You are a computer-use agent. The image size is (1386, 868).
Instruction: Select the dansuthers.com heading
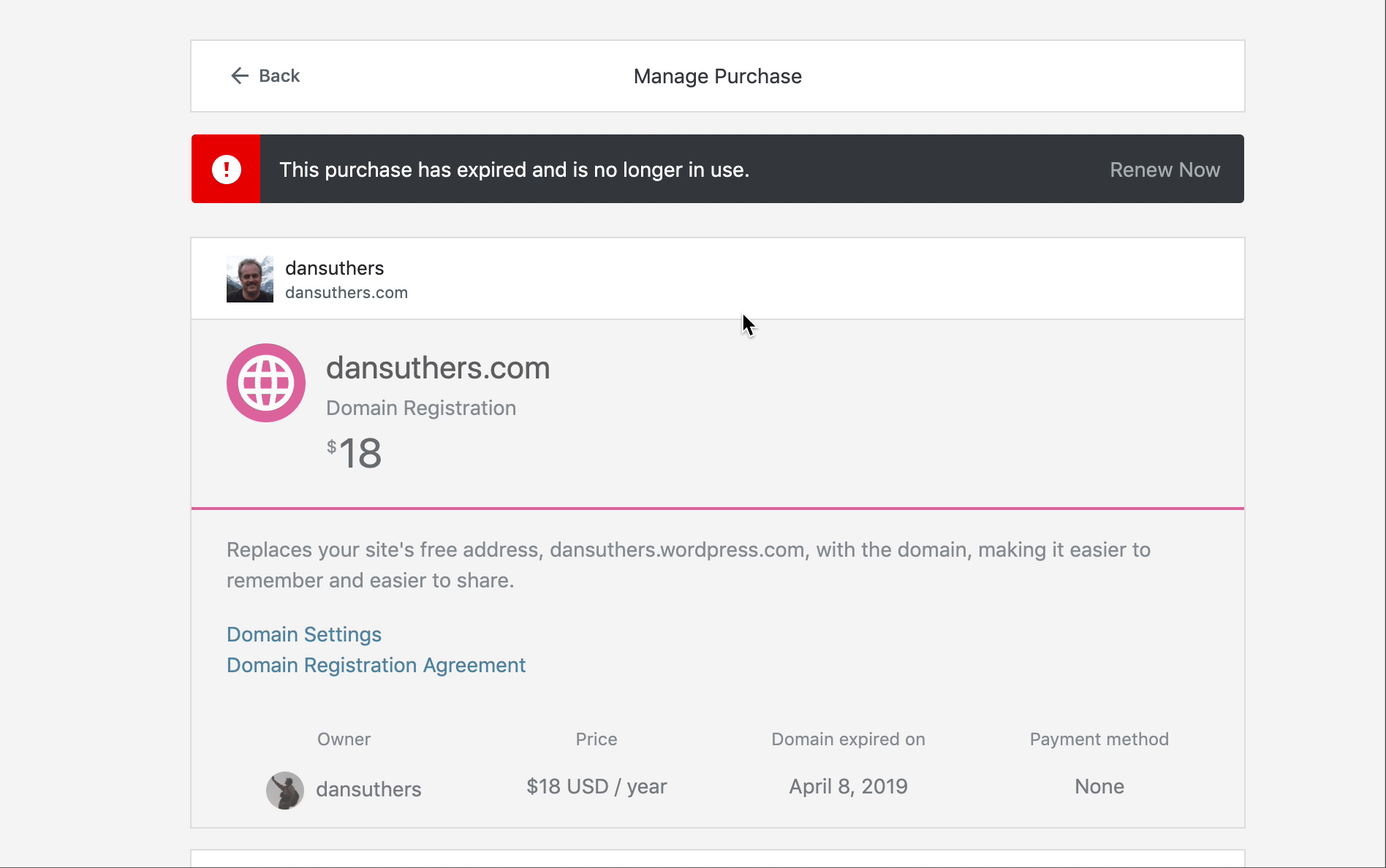coord(438,368)
